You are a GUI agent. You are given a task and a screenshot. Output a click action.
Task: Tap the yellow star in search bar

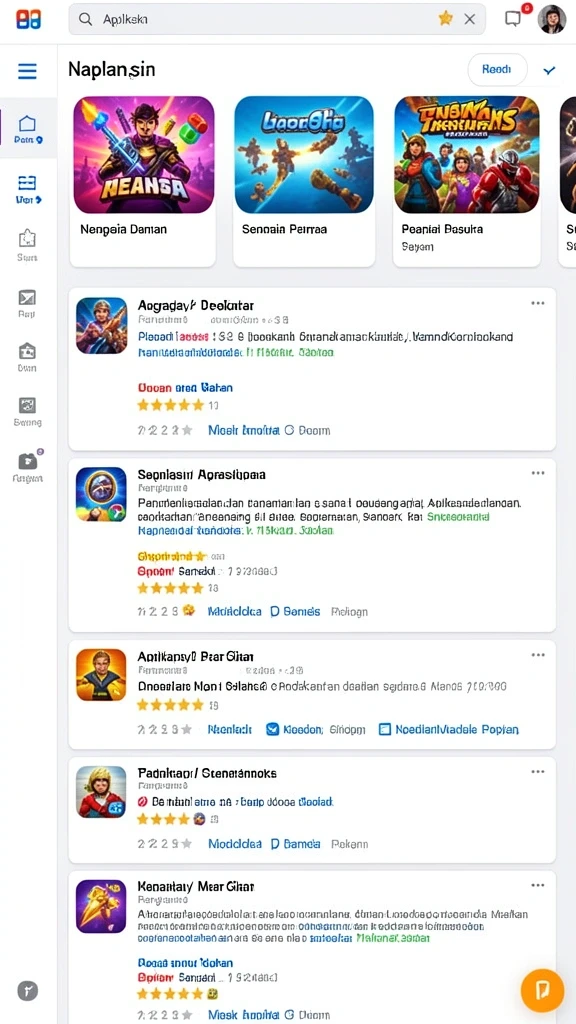(x=445, y=19)
